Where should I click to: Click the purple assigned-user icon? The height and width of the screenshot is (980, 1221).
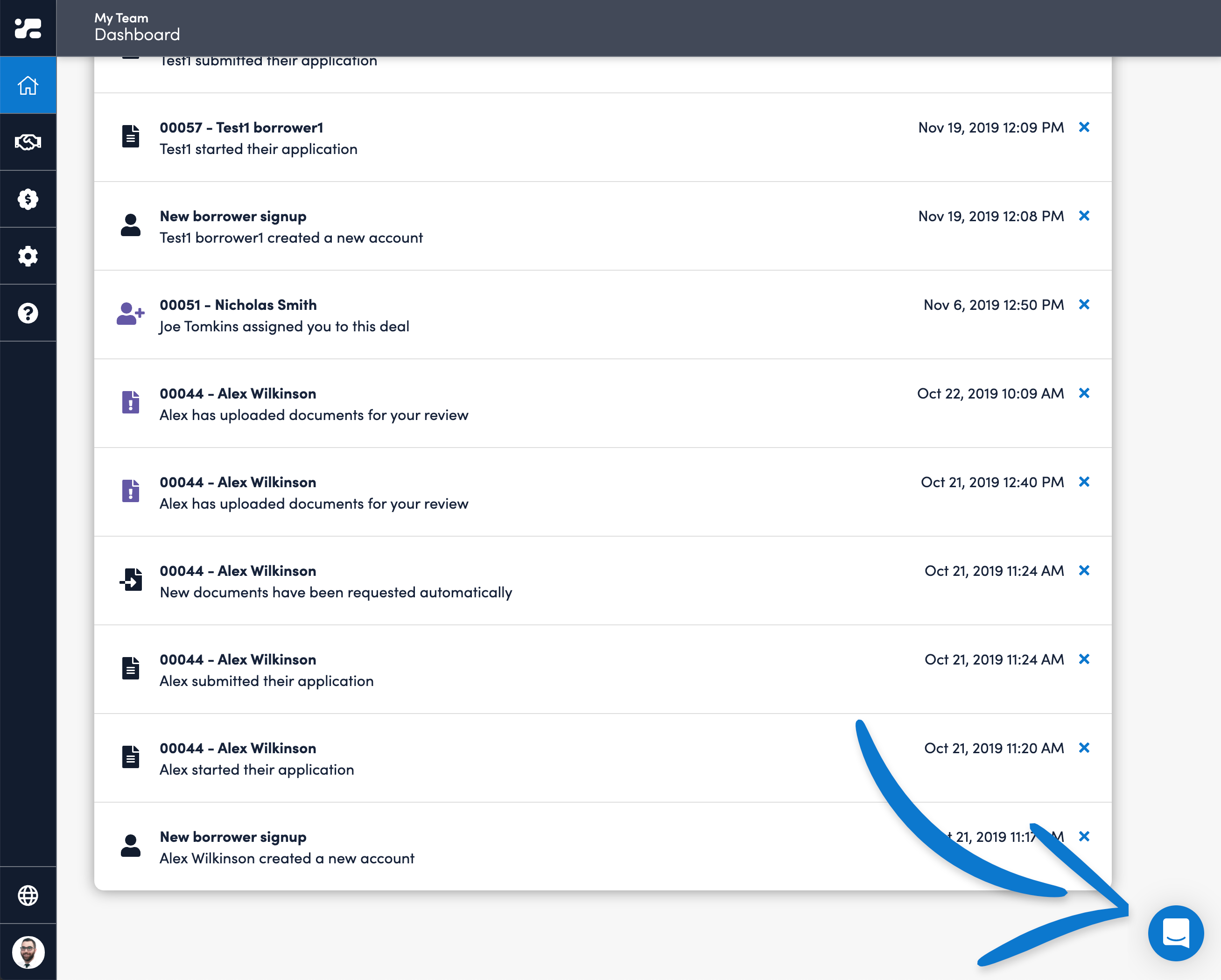(x=131, y=314)
